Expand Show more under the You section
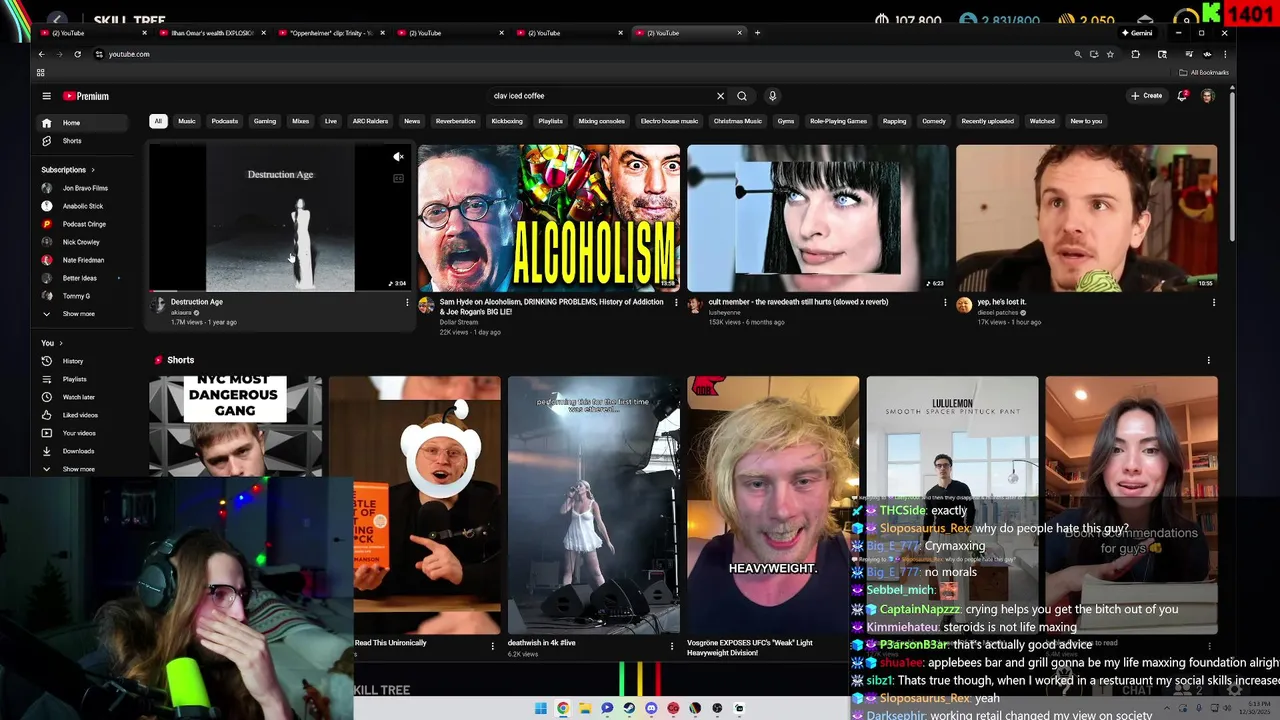Image resolution: width=1280 pixels, height=720 pixels. coord(78,469)
